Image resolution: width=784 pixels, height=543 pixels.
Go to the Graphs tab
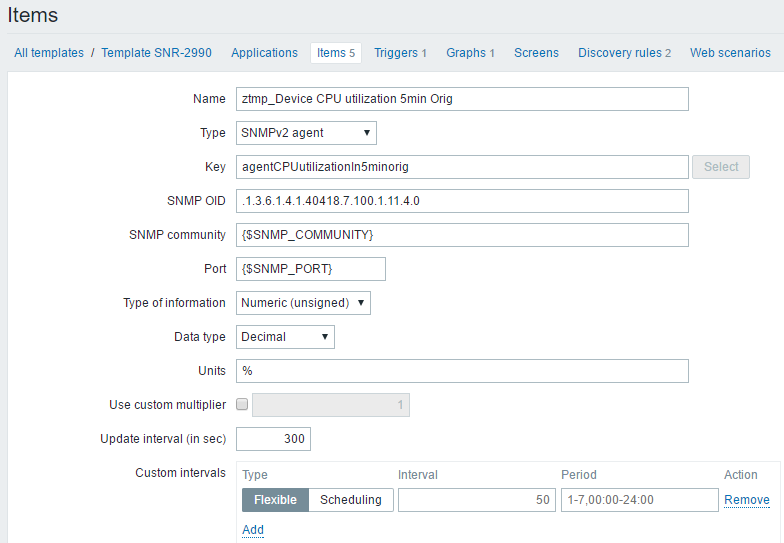[470, 53]
